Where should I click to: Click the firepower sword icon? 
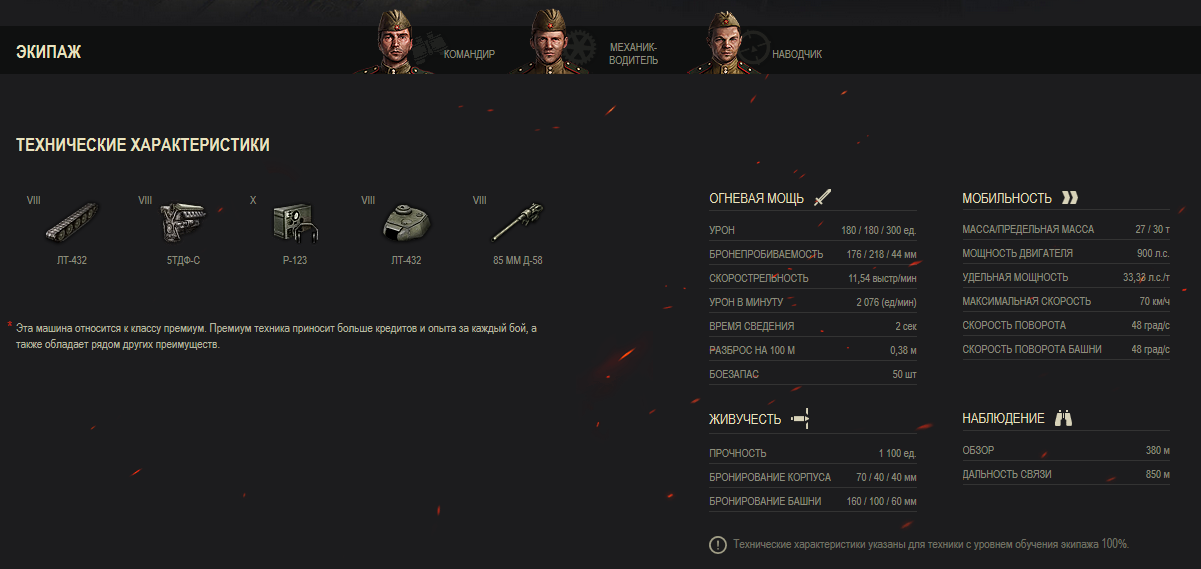tap(822, 197)
